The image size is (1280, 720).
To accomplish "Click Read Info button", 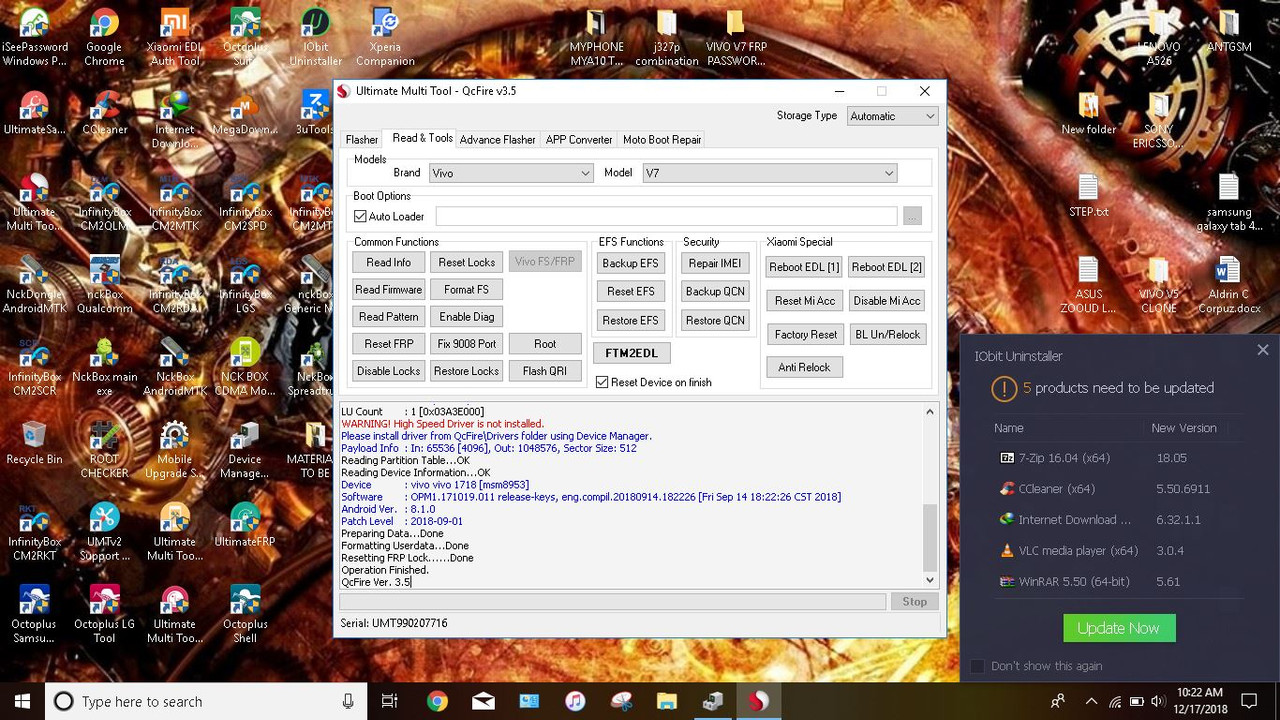I will pos(388,262).
